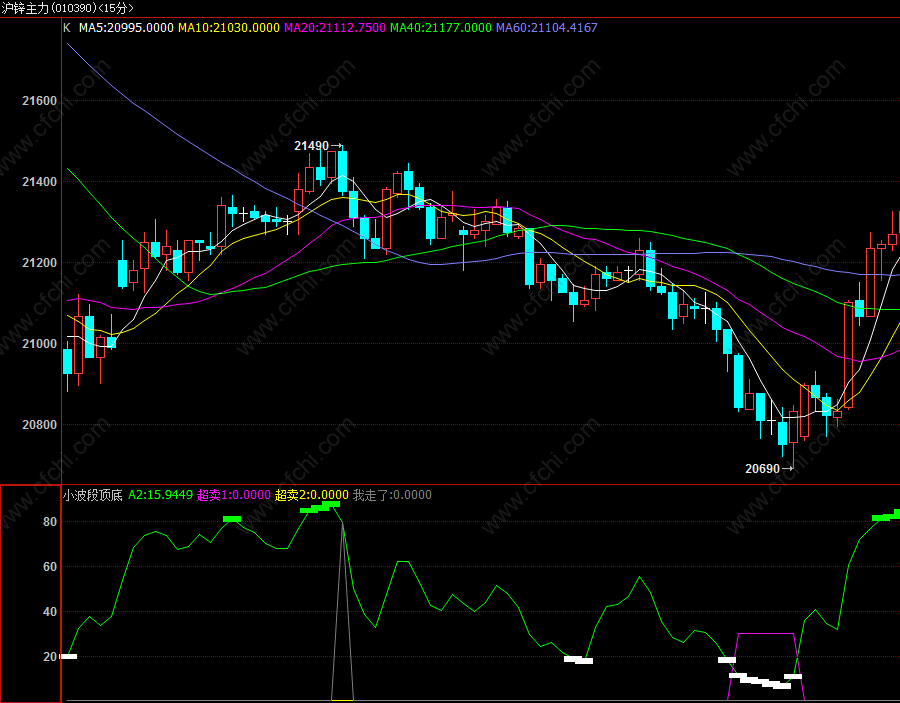Image resolution: width=900 pixels, height=703 pixels.
Task: Select the MA60:21104.4167 indicator label
Action: 546,28
